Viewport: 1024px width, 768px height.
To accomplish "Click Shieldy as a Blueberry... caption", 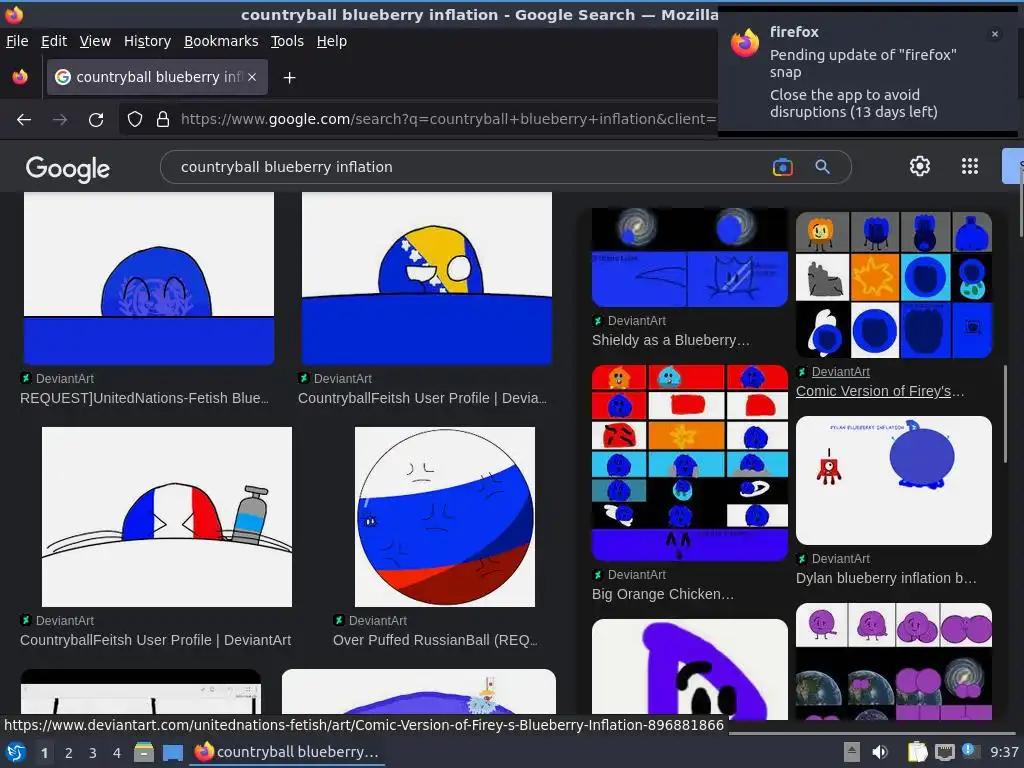I will [x=671, y=340].
